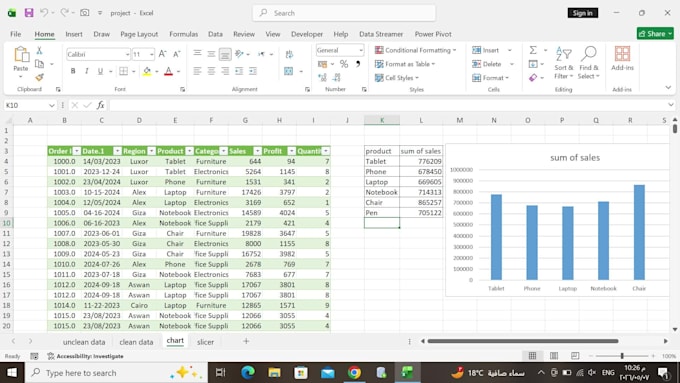
Task: Toggle Center horizontal alignment
Action: [211, 71]
